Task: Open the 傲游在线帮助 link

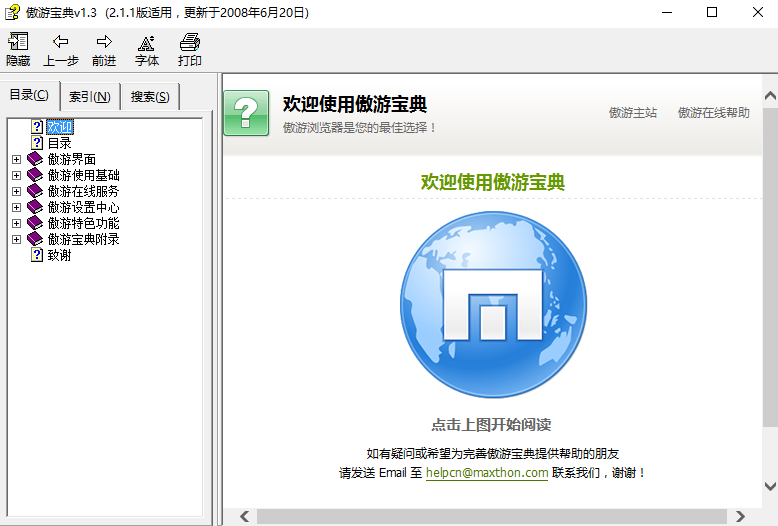Action: pyautogui.click(x=713, y=113)
